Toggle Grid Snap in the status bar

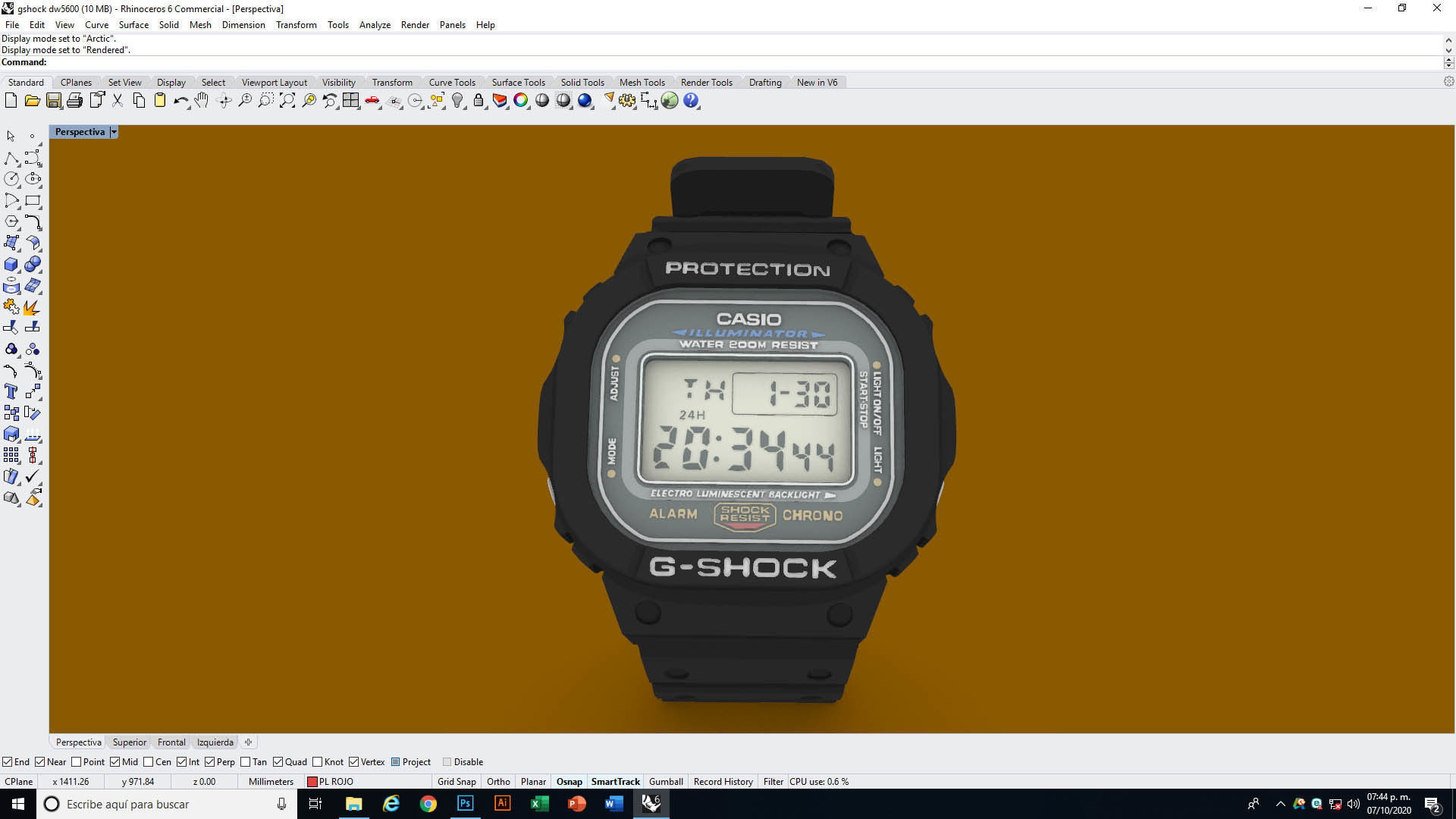[x=457, y=781]
